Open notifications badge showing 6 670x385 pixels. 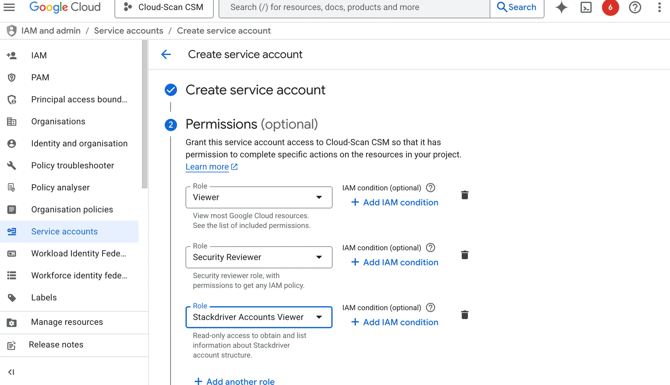[x=610, y=7]
